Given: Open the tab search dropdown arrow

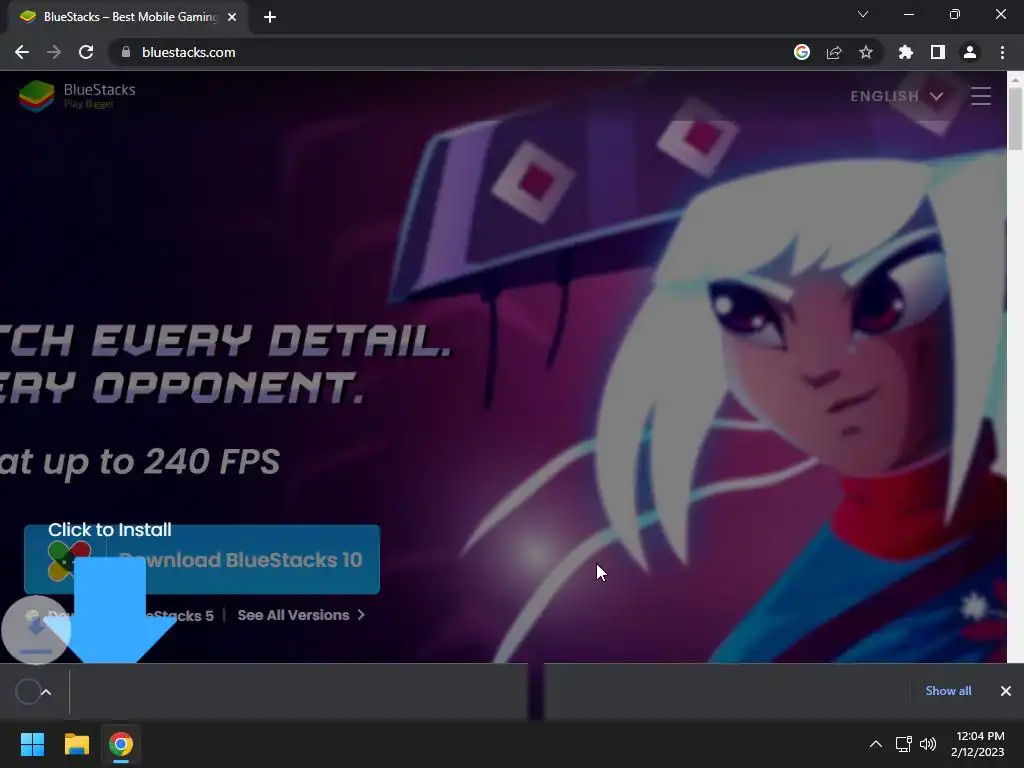Looking at the screenshot, I should 863,14.
